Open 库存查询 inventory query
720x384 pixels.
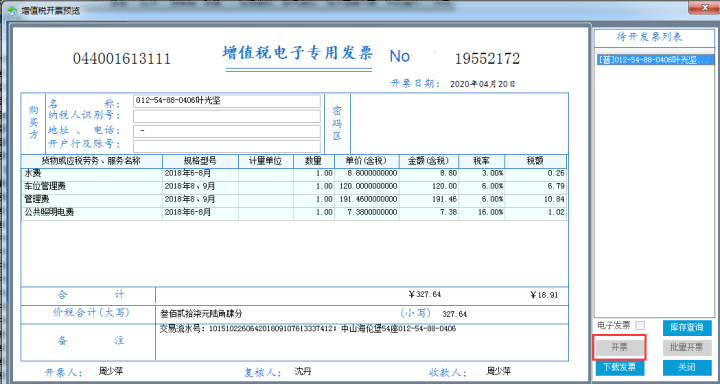pos(687,328)
